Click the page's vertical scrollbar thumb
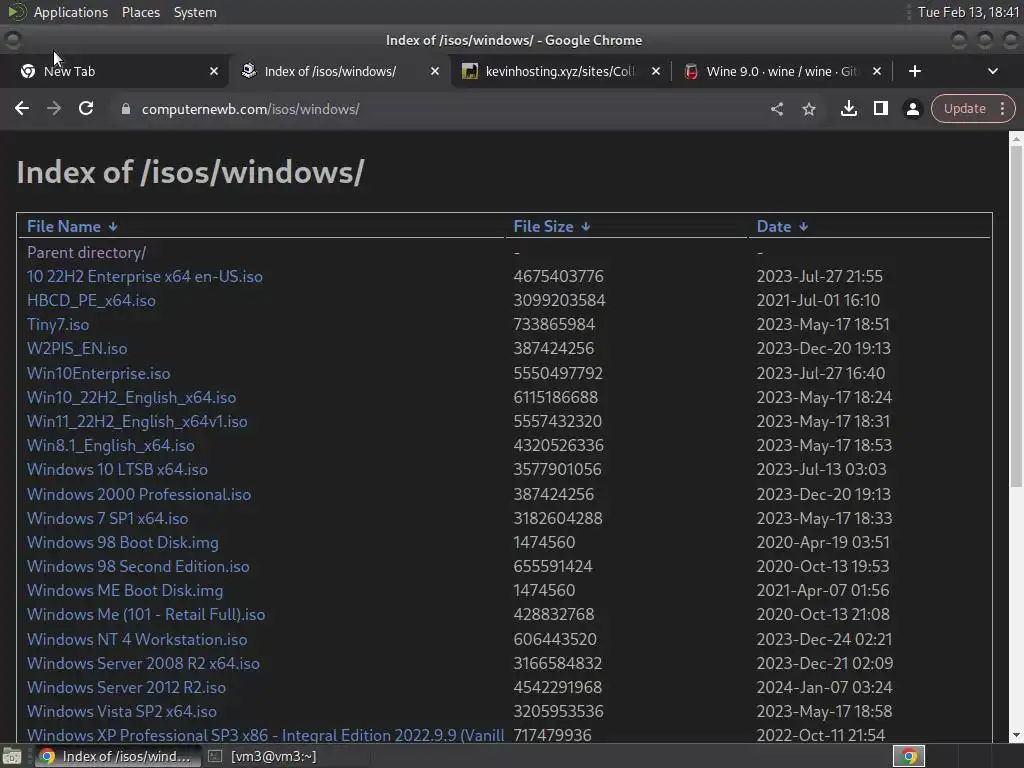Screen dimensions: 1024x768 tap(1016, 315)
